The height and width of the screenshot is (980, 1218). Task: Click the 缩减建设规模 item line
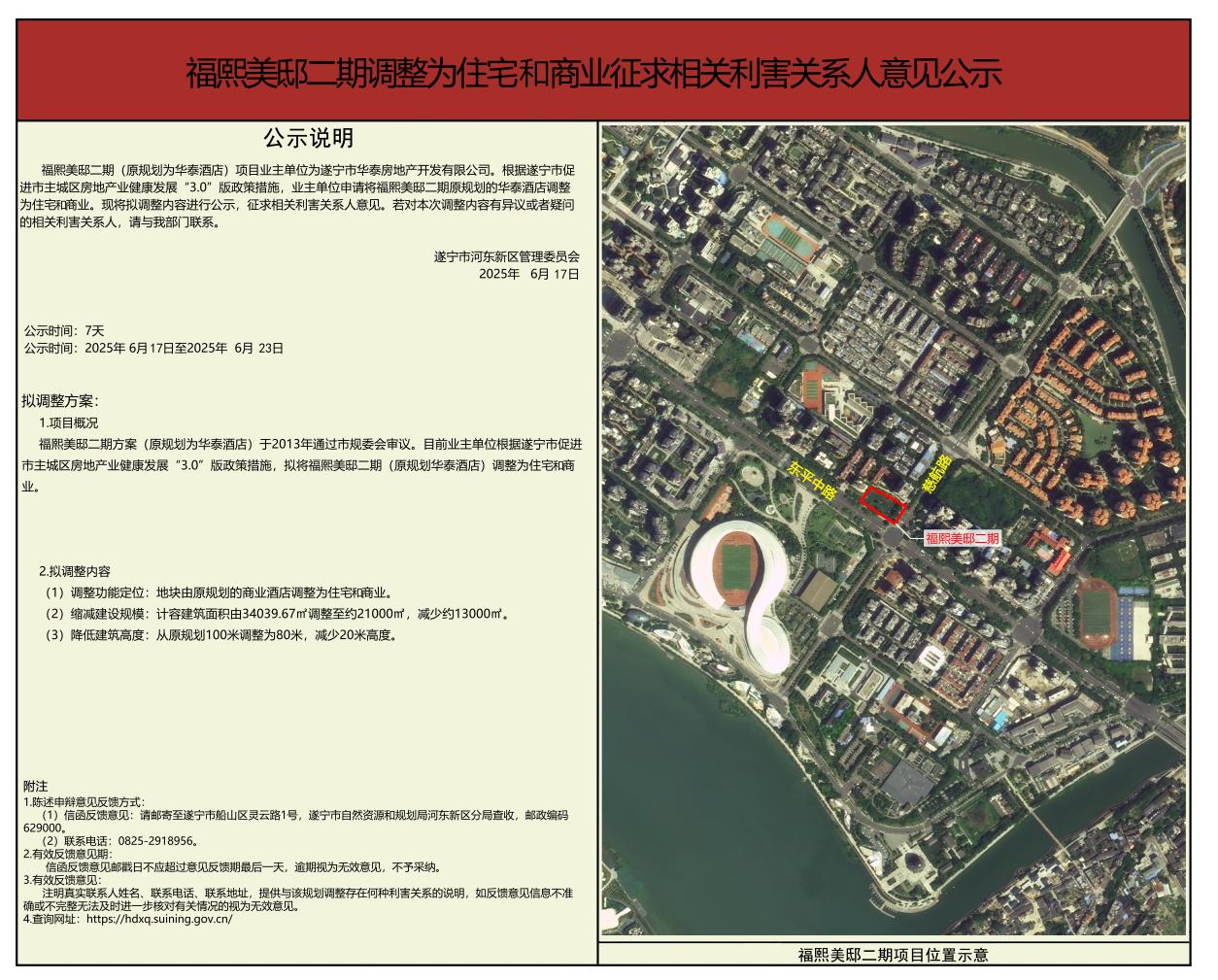(x=277, y=614)
